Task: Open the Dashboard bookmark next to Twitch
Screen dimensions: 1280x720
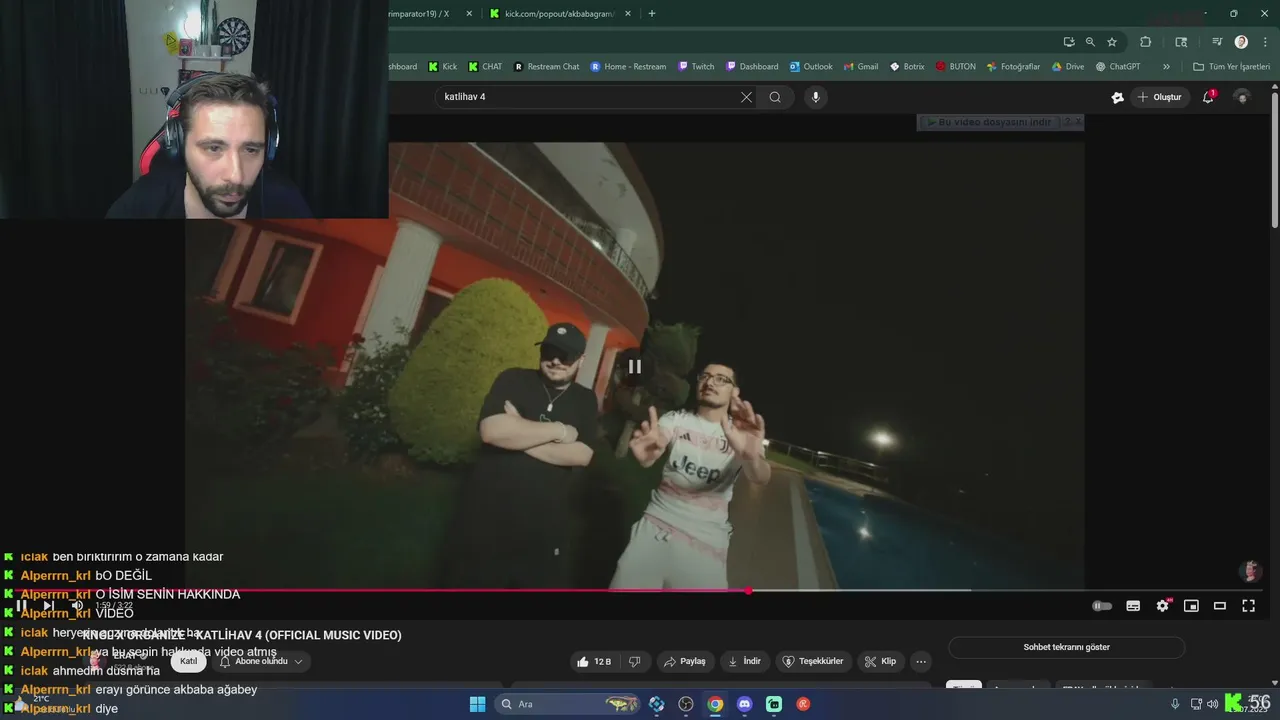Action: 752,67
